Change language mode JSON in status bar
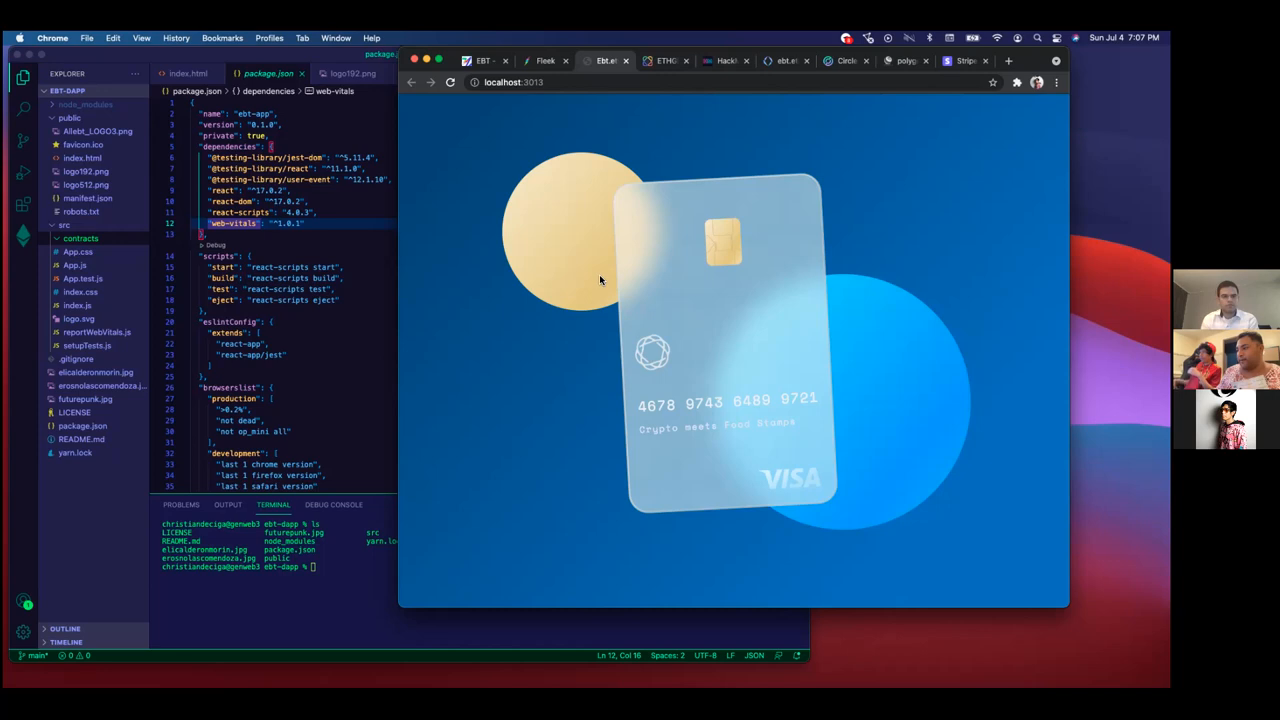The width and height of the screenshot is (1280, 720). tap(755, 656)
